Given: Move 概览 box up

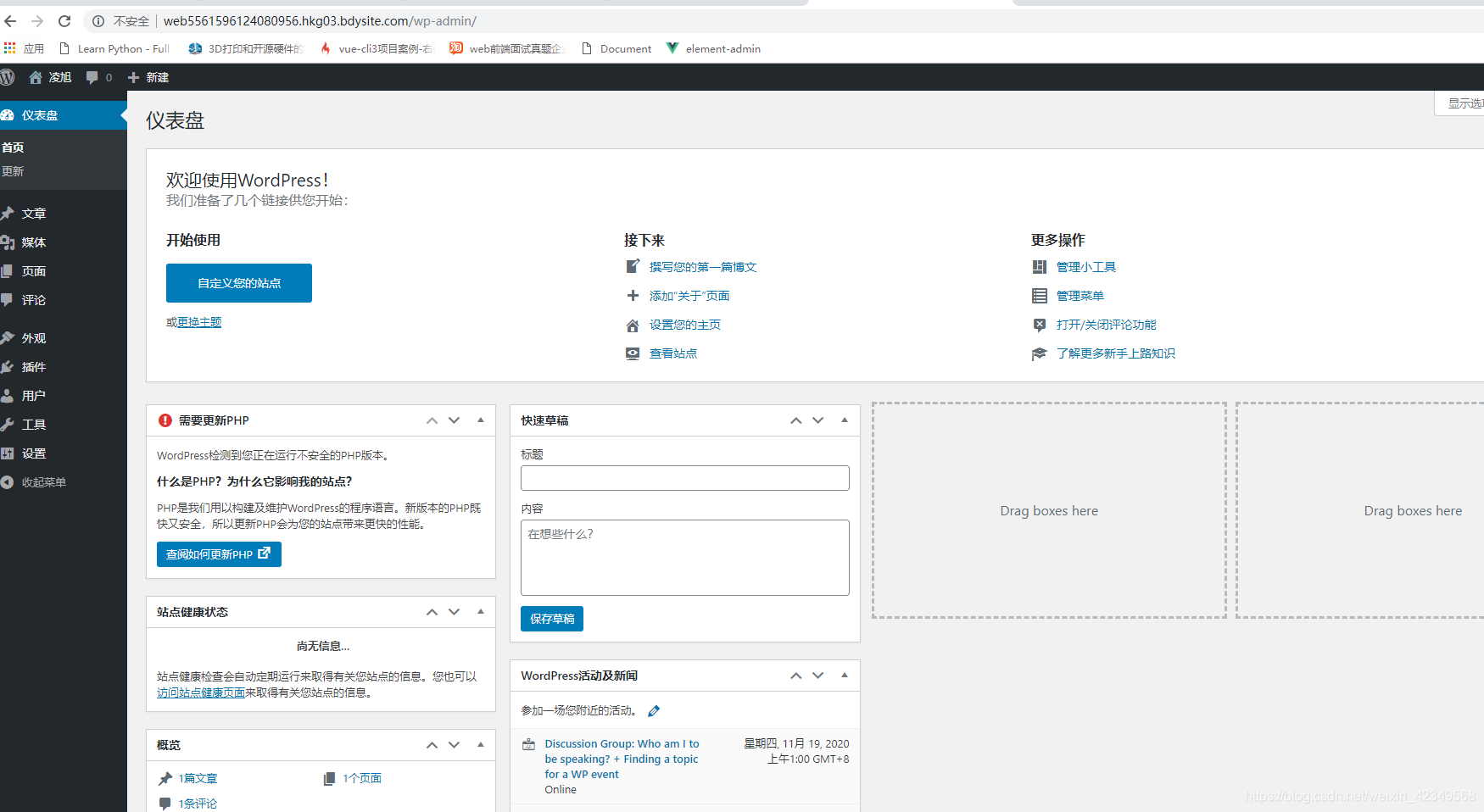Looking at the screenshot, I should tap(432, 745).
